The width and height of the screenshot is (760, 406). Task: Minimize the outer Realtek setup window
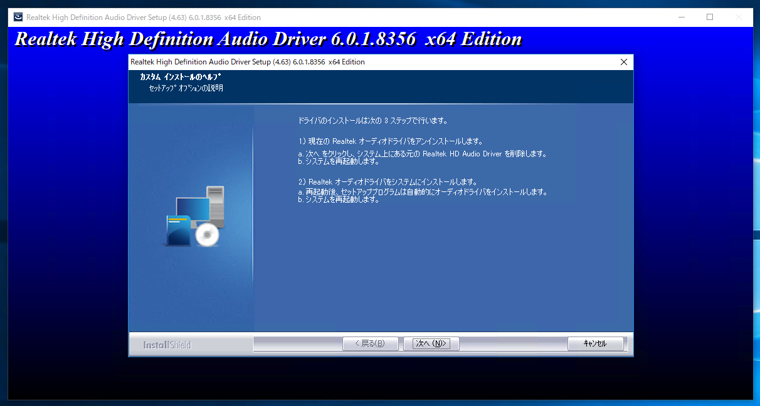(x=681, y=17)
